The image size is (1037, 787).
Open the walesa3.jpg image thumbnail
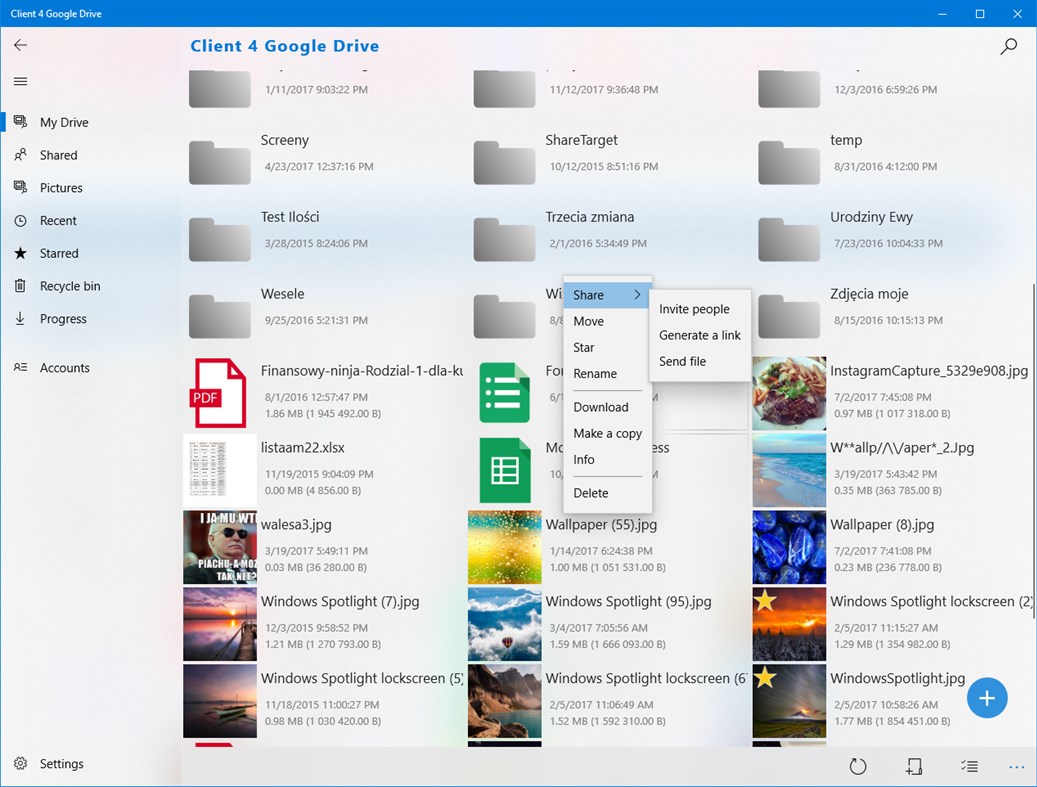pos(219,547)
